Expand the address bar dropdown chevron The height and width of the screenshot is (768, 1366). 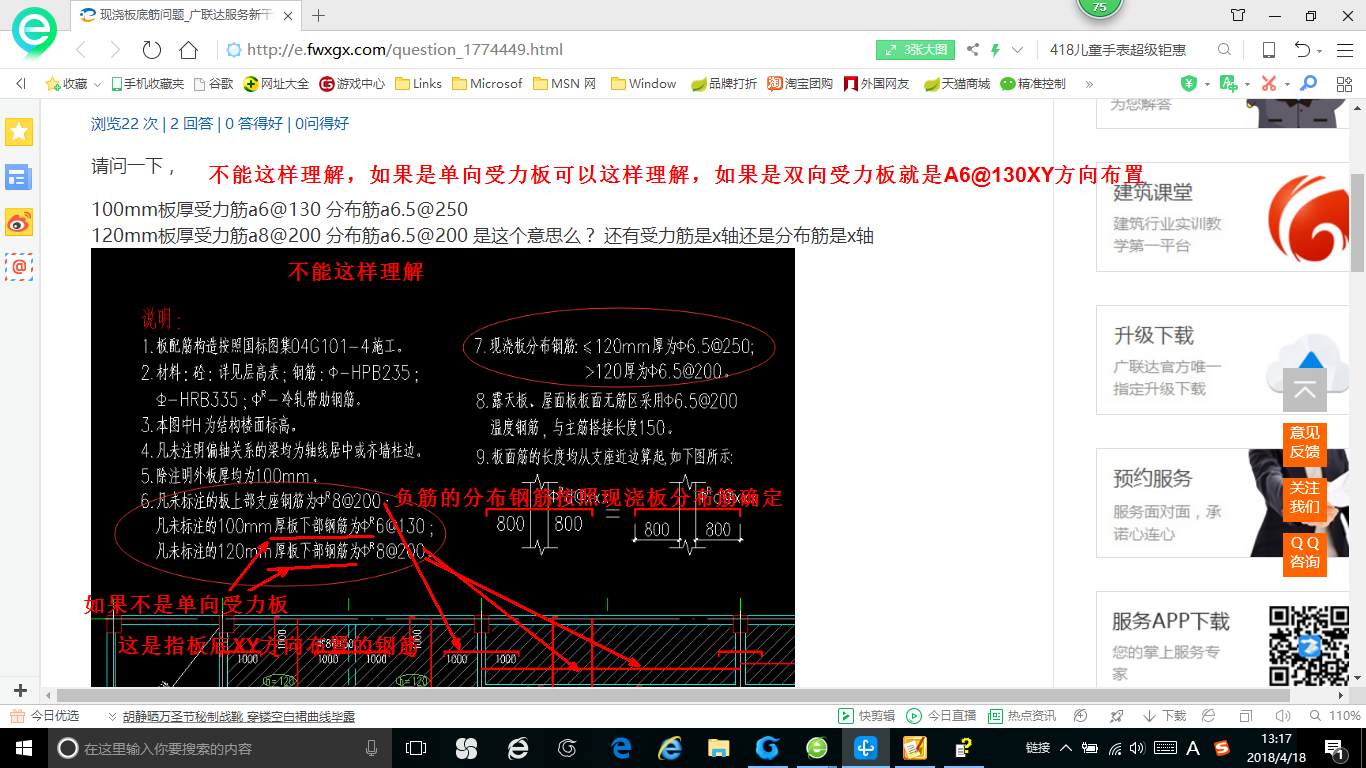[1018, 50]
